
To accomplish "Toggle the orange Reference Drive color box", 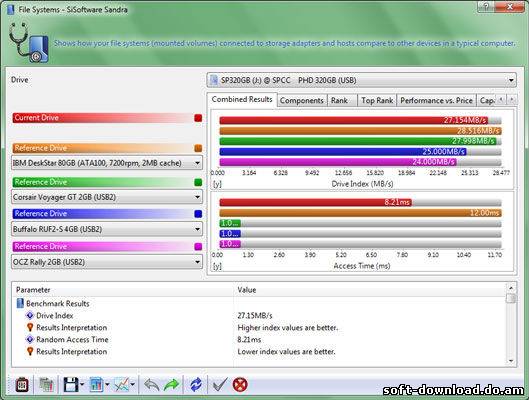I will (198, 148).
